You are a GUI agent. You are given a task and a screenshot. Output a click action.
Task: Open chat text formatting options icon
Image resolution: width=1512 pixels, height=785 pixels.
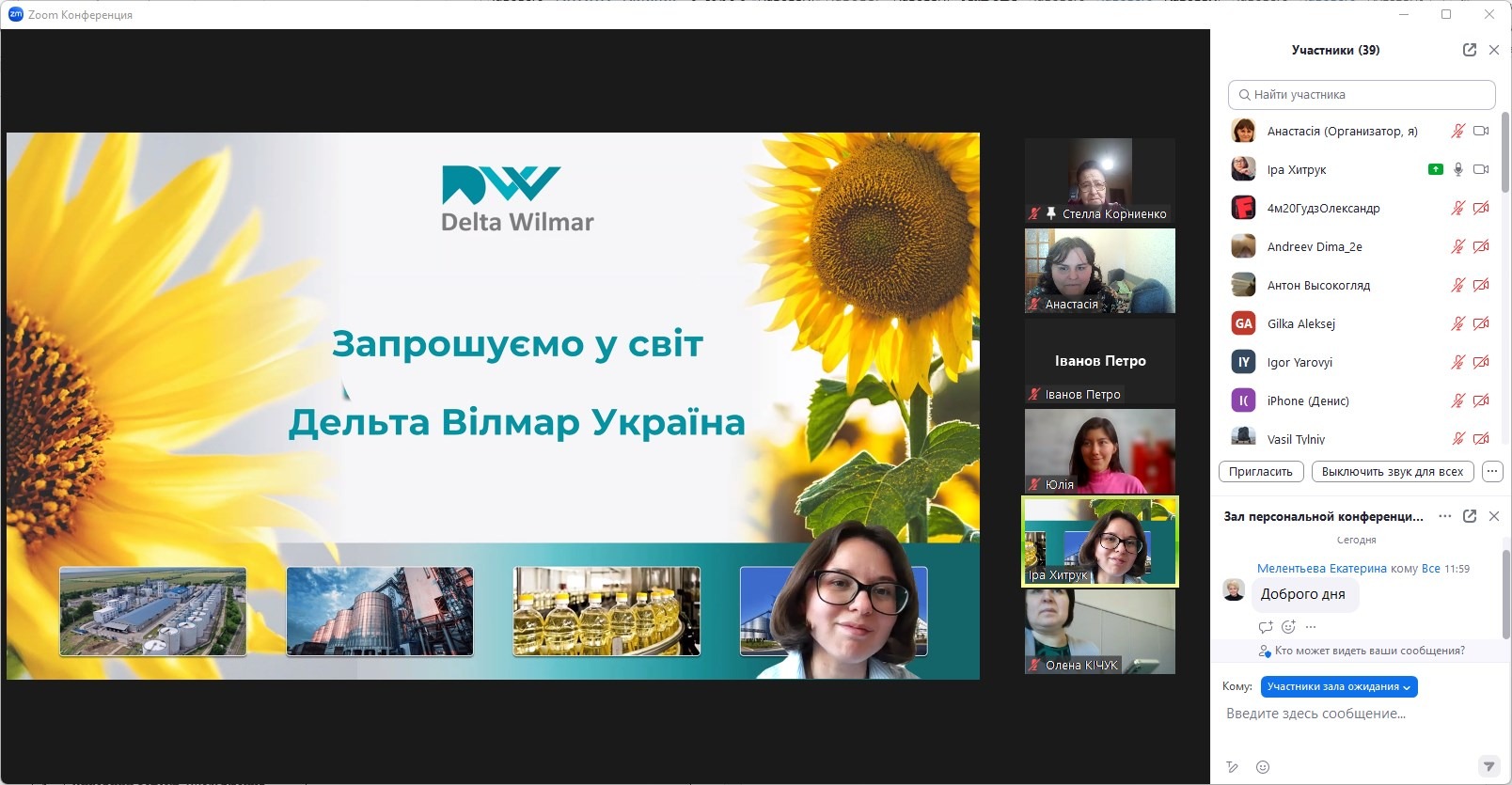point(1233,767)
